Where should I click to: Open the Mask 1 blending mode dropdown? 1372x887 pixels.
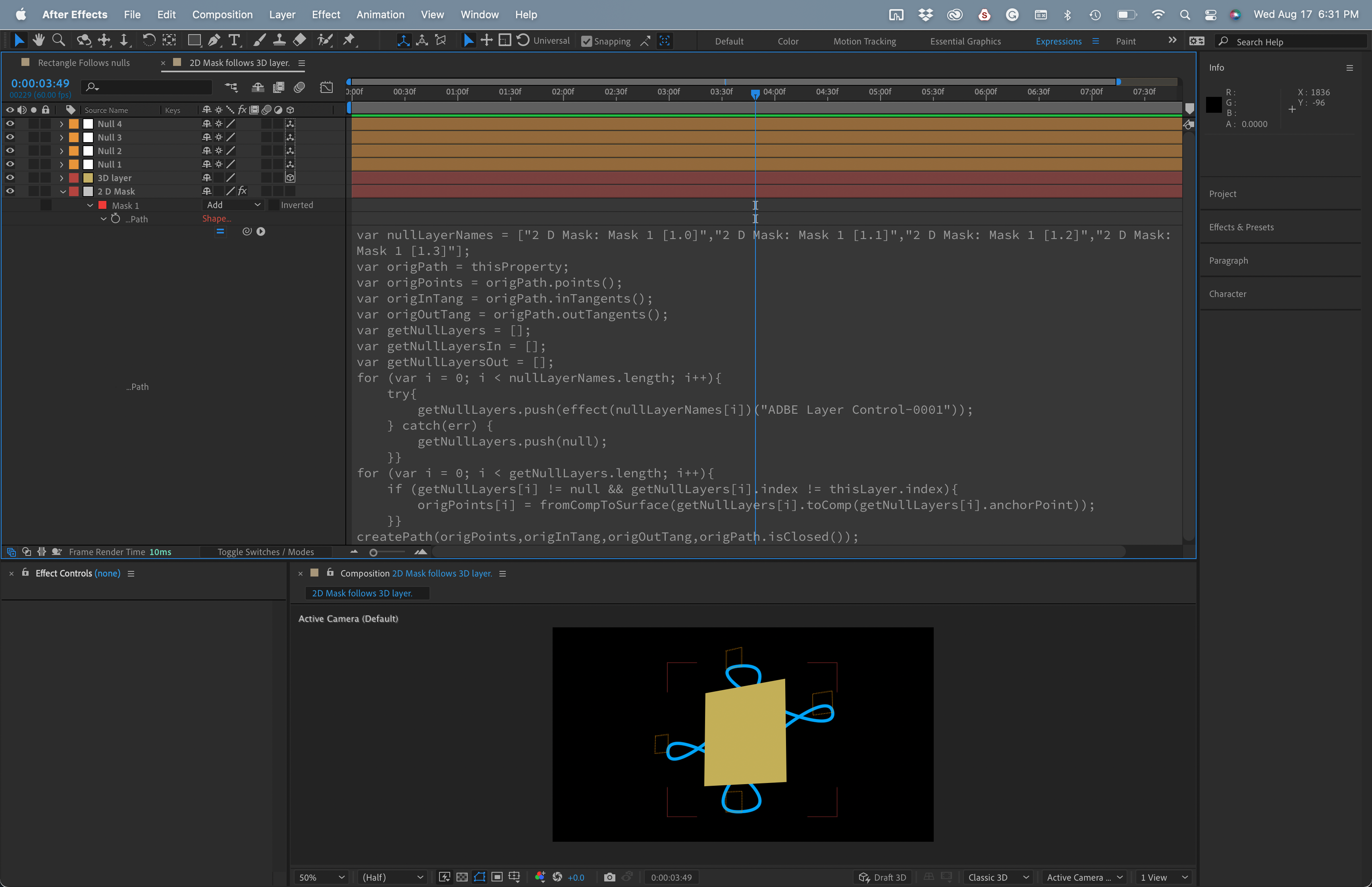[233, 204]
